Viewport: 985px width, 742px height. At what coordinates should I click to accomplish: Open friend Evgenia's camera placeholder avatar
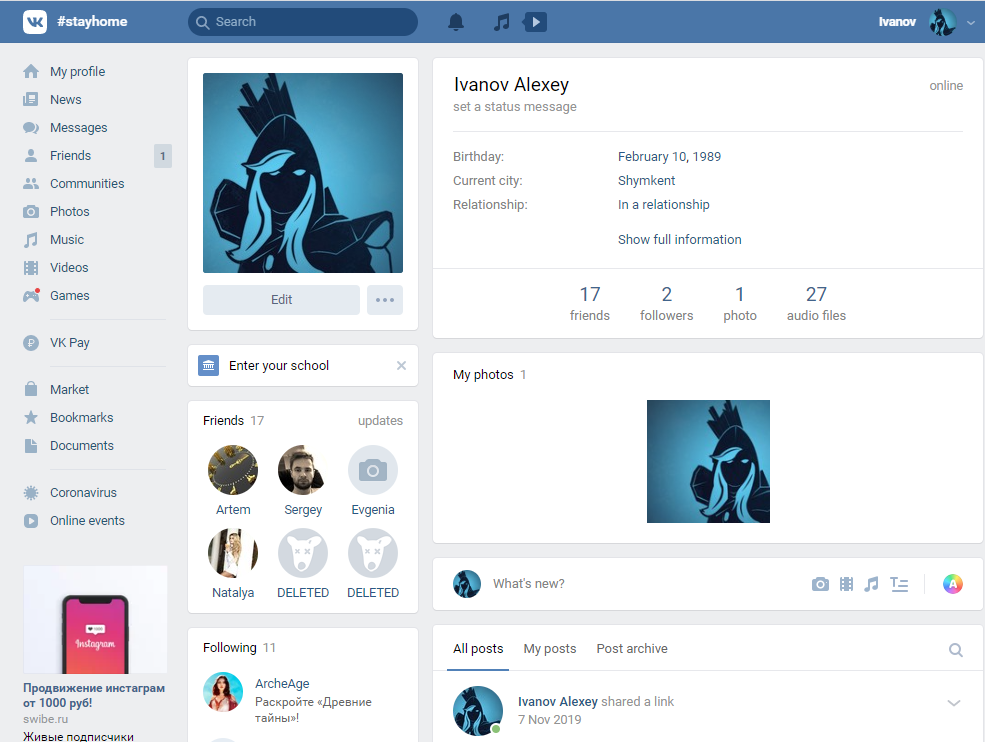373,470
